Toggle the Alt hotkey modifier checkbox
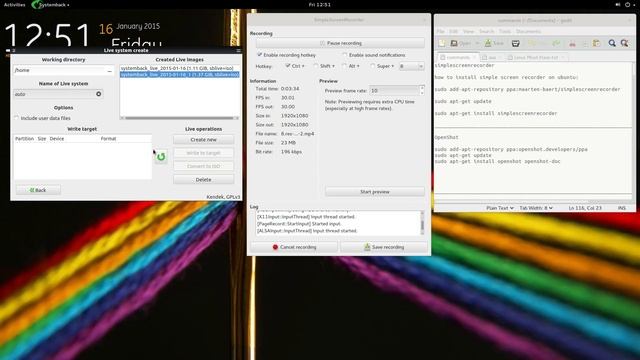640x360 pixels. click(344, 66)
